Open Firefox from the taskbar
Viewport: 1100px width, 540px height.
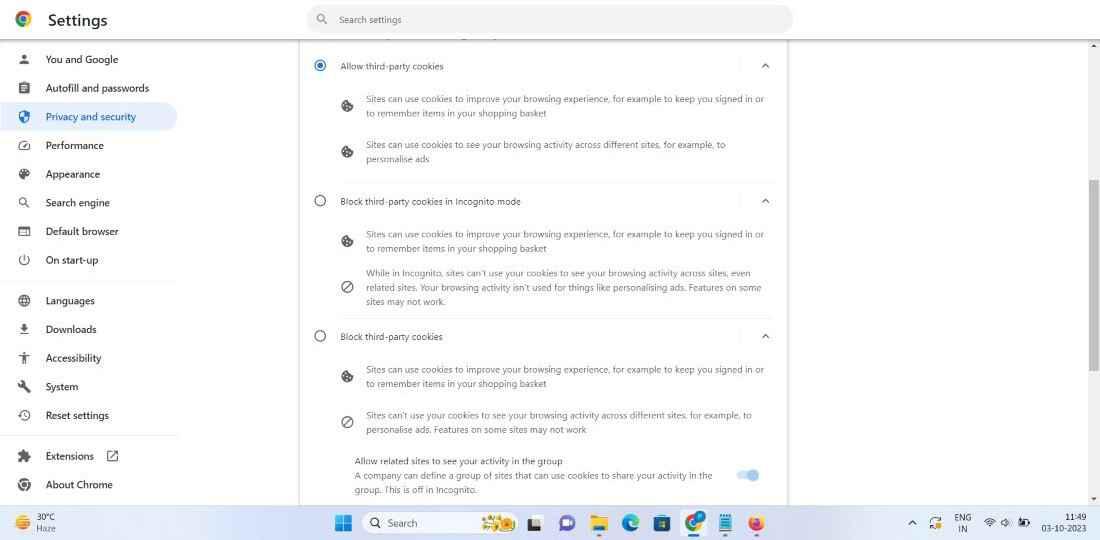756,523
